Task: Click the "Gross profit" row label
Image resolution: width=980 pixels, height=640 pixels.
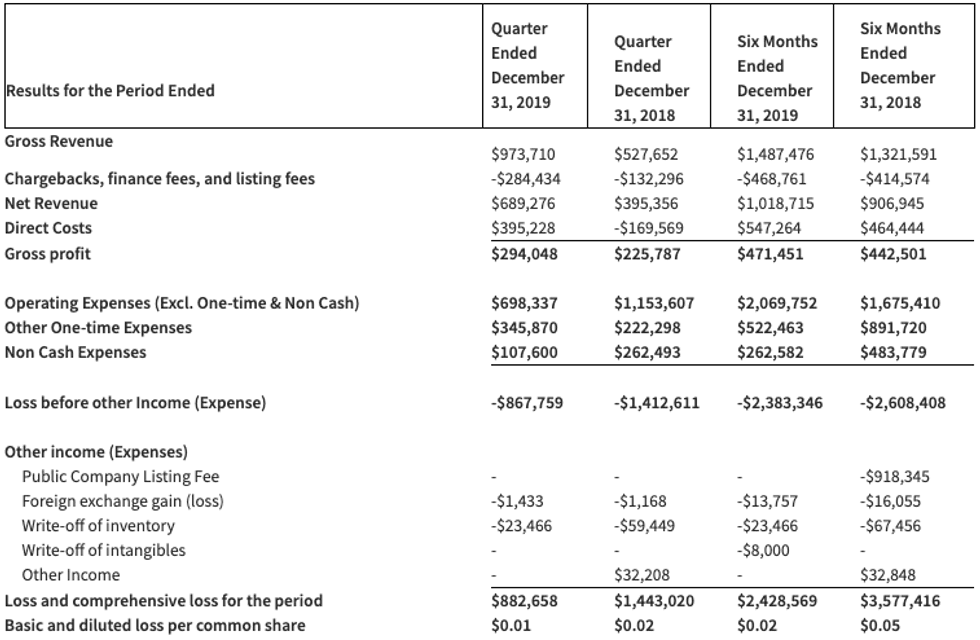Action: pyautogui.click(x=48, y=254)
